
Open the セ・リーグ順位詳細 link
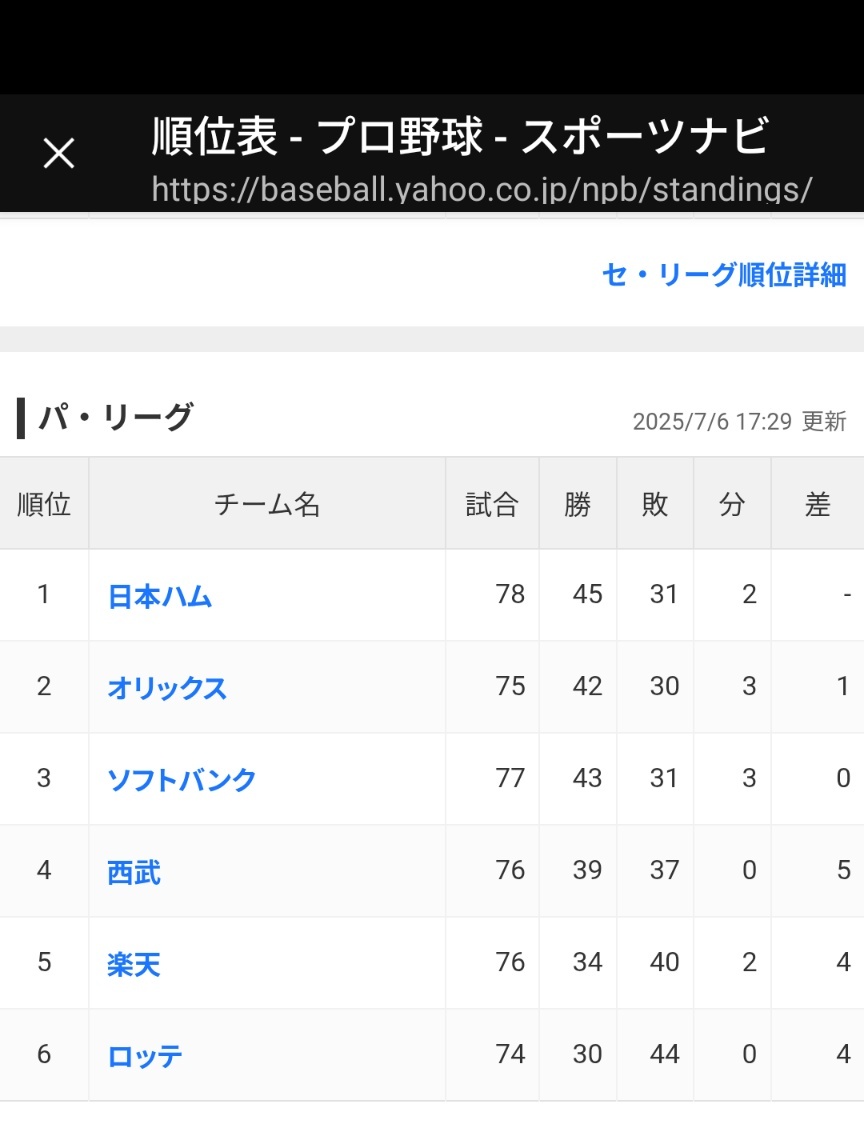pos(723,275)
